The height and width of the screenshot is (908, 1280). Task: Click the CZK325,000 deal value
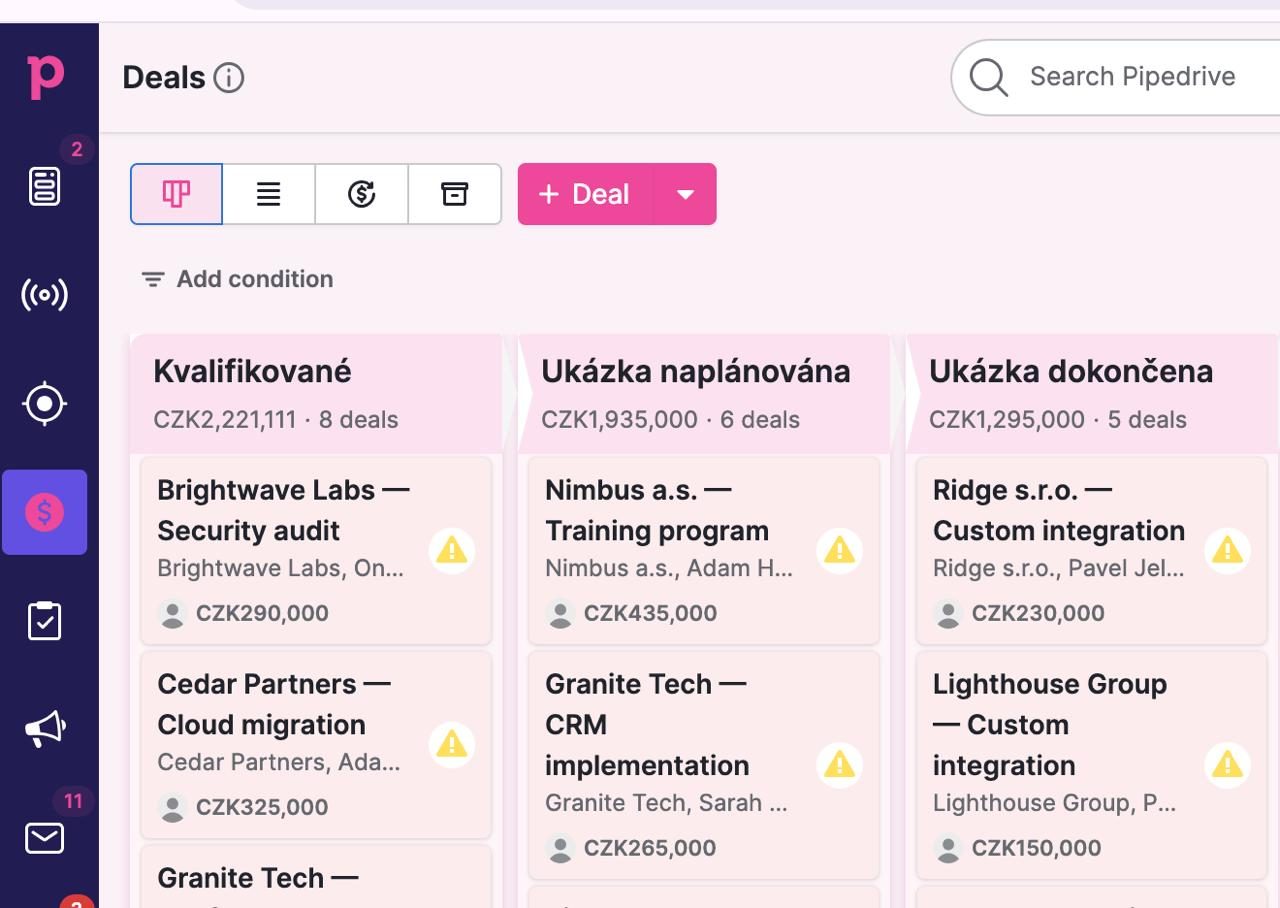pos(262,807)
